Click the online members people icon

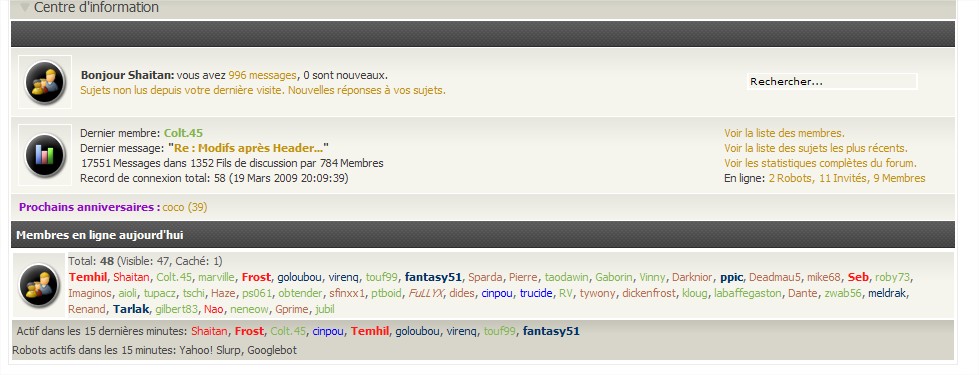pyautogui.click(x=39, y=285)
